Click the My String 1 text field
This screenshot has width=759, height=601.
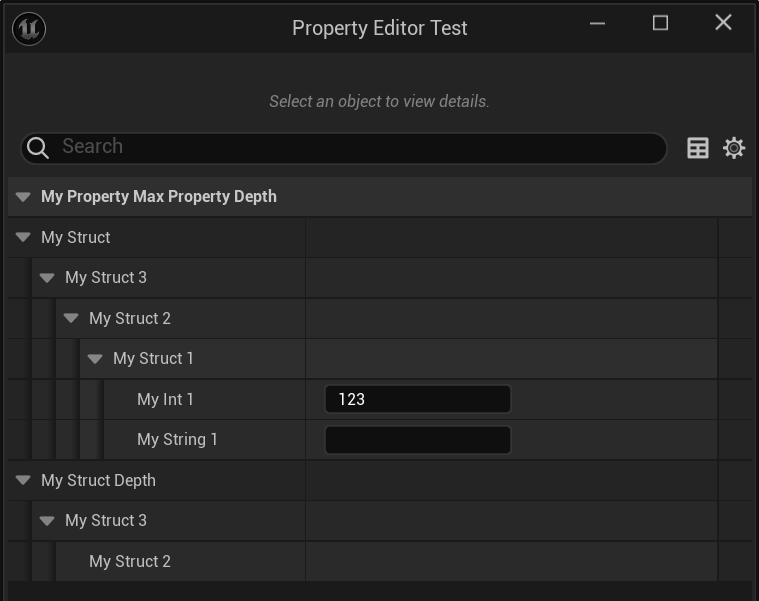(x=417, y=440)
